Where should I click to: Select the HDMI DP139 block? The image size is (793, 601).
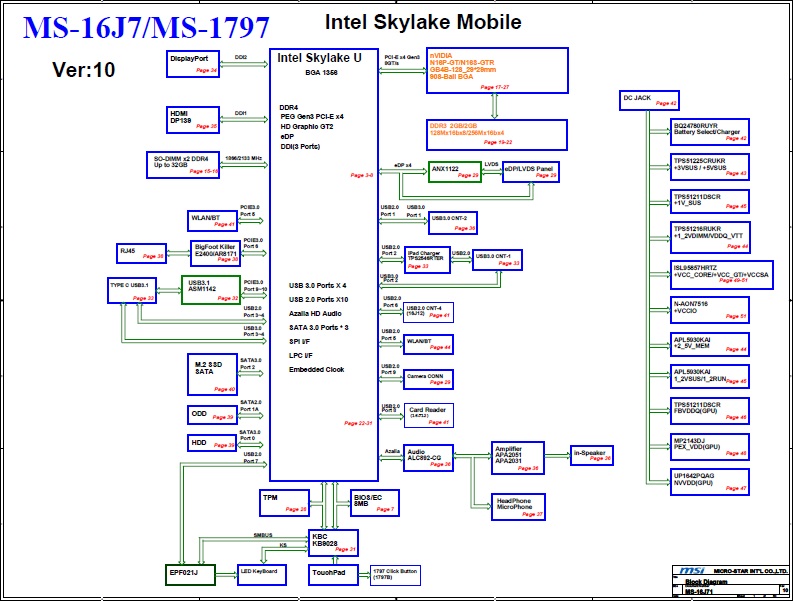pyautogui.click(x=193, y=120)
